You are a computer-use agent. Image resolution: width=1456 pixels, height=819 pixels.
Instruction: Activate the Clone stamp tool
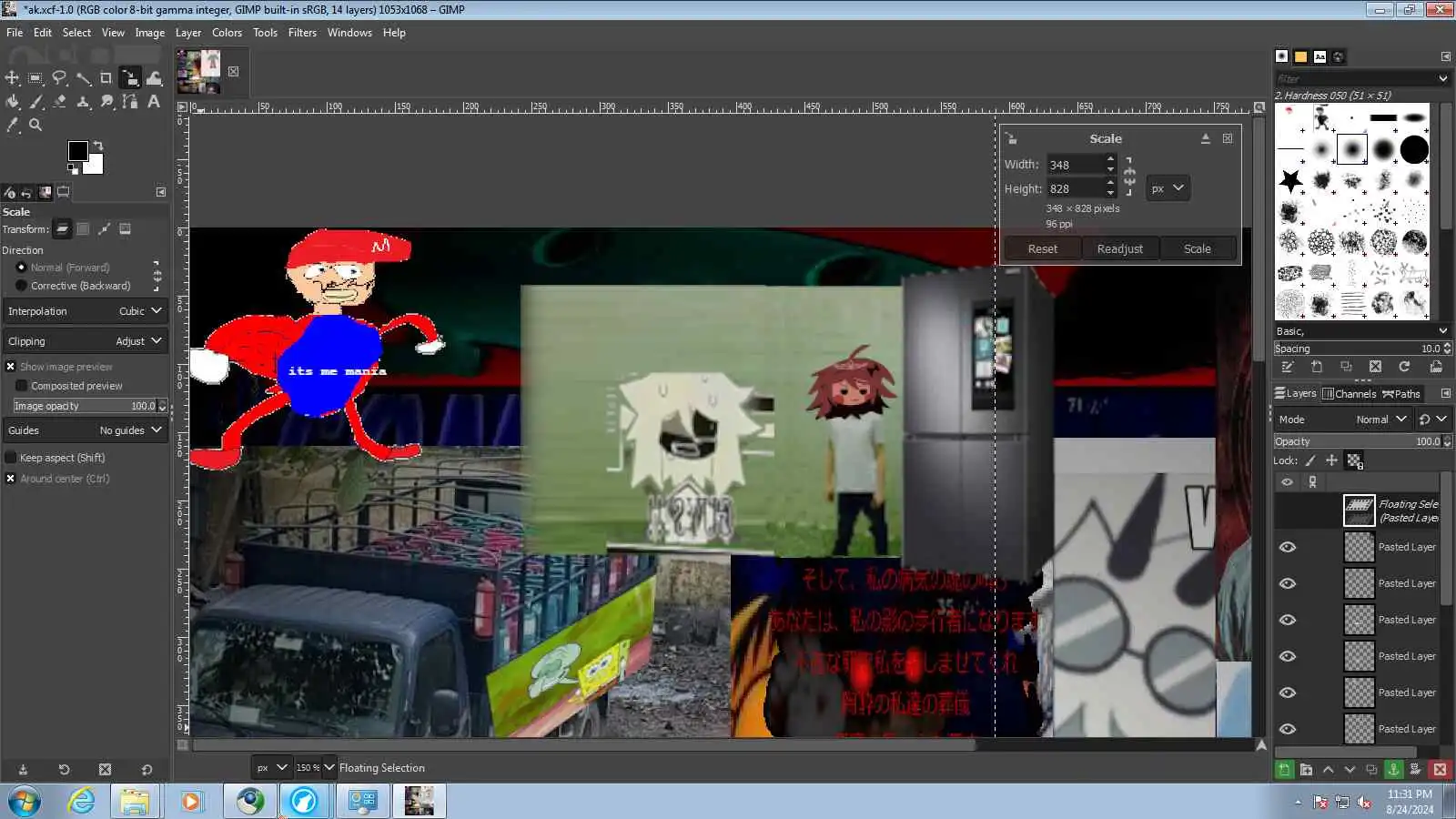click(x=83, y=102)
